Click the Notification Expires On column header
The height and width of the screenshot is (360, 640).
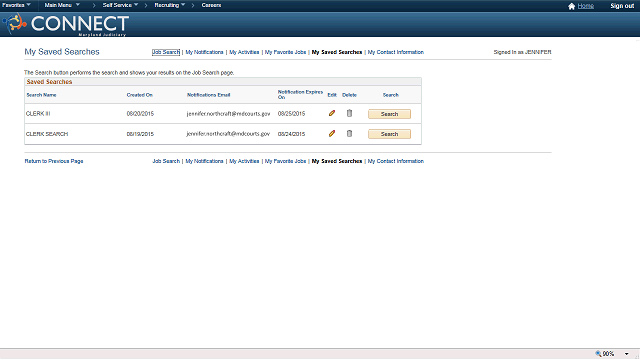click(x=300, y=95)
